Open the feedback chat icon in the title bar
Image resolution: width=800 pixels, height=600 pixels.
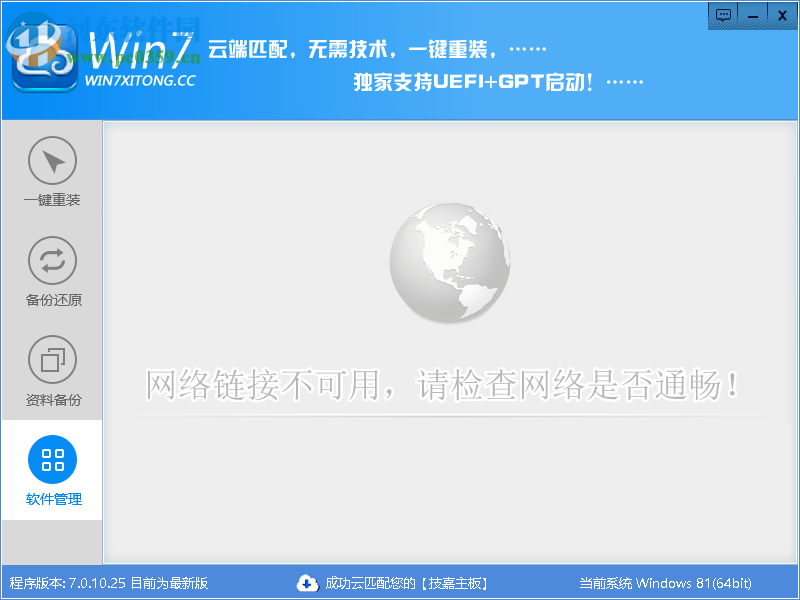coord(723,15)
